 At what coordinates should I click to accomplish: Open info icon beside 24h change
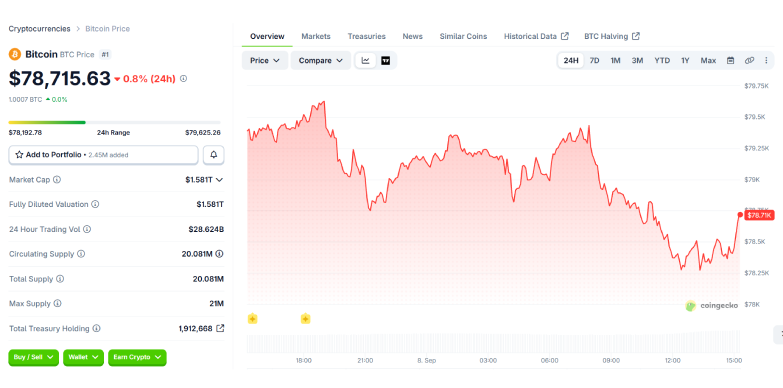pyautogui.click(x=183, y=78)
